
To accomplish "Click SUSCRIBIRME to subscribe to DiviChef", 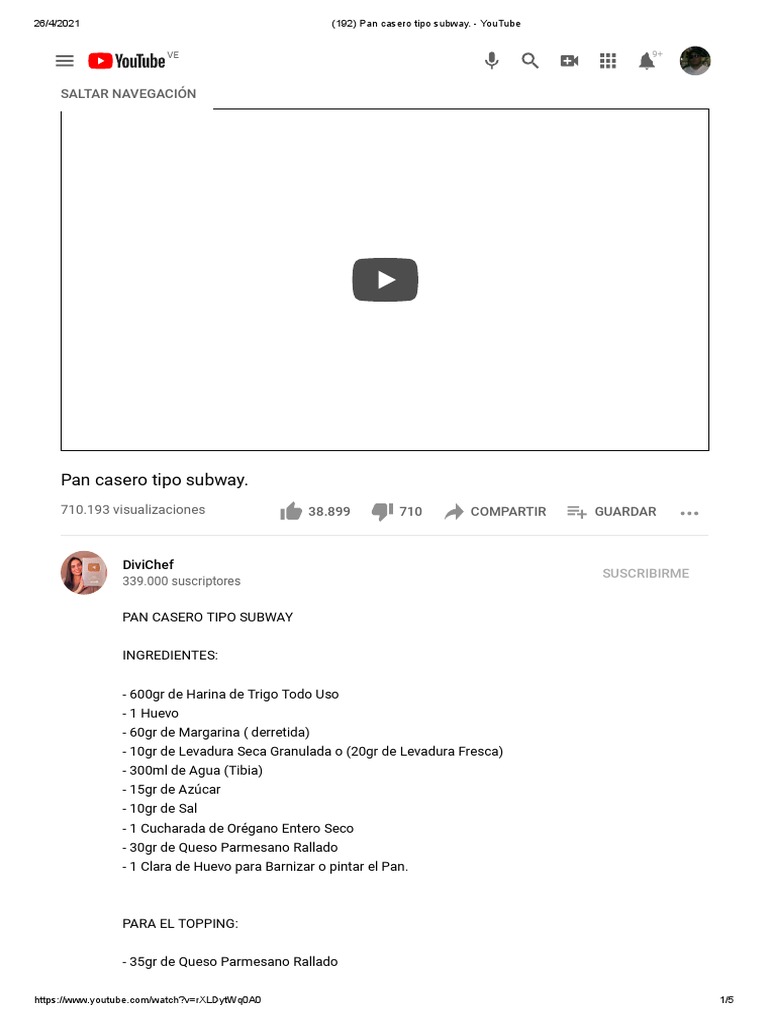I will (x=645, y=573).
